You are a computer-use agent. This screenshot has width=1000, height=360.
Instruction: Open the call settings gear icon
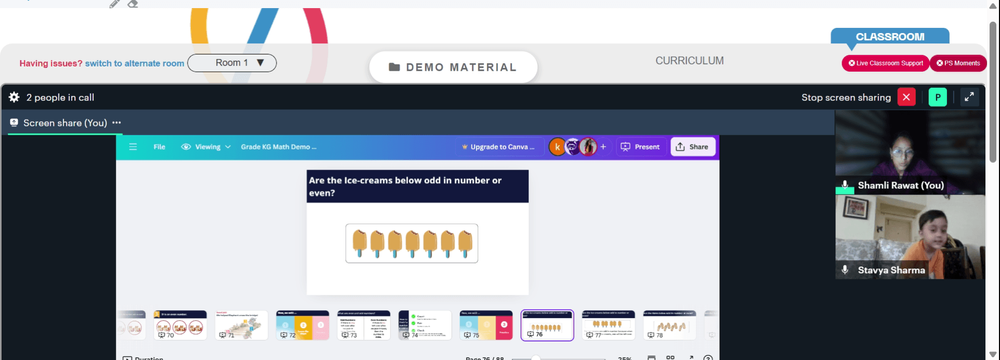tap(14, 98)
